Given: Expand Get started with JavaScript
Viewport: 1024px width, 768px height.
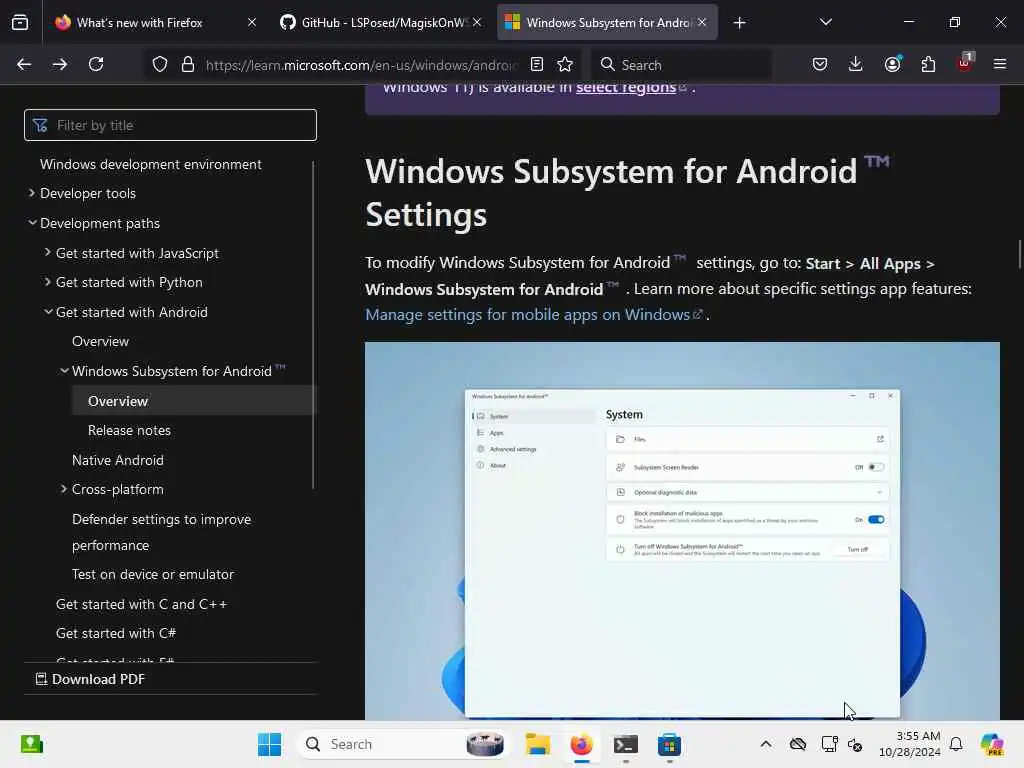Looking at the screenshot, I should 48,253.
